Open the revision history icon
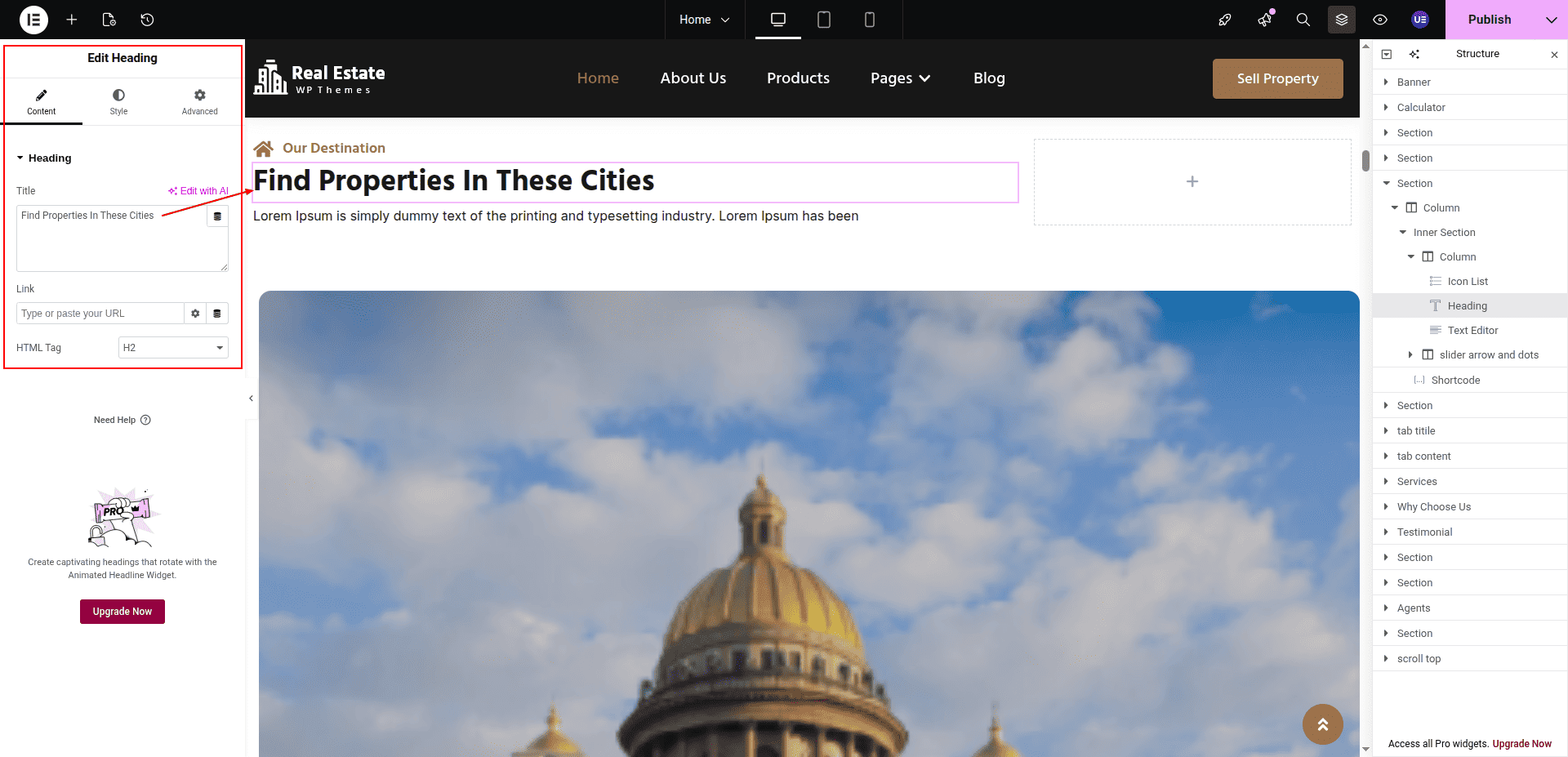 147,20
